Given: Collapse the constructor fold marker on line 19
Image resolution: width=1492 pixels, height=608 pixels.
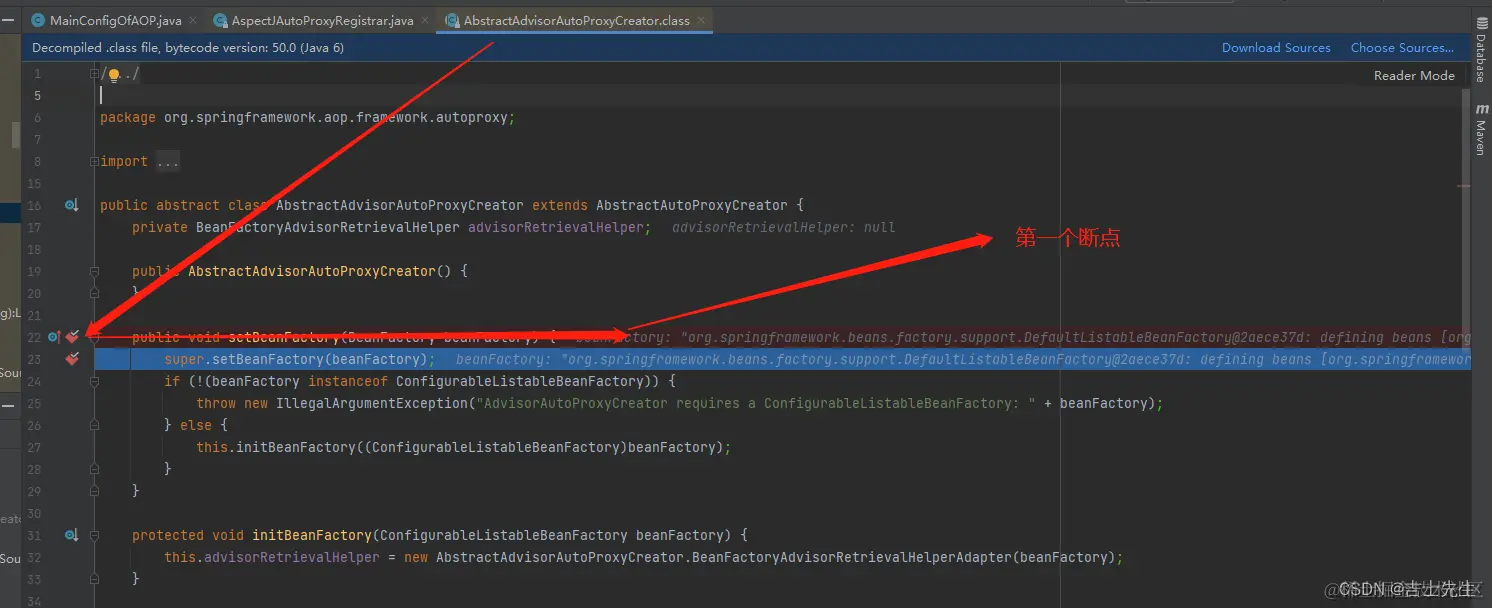Looking at the screenshot, I should [x=94, y=271].
